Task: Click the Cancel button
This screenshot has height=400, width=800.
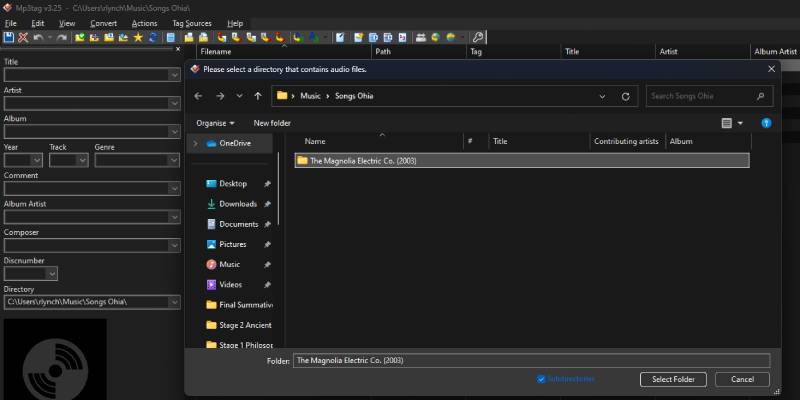Action: pyautogui.click(x=742, y=380)
